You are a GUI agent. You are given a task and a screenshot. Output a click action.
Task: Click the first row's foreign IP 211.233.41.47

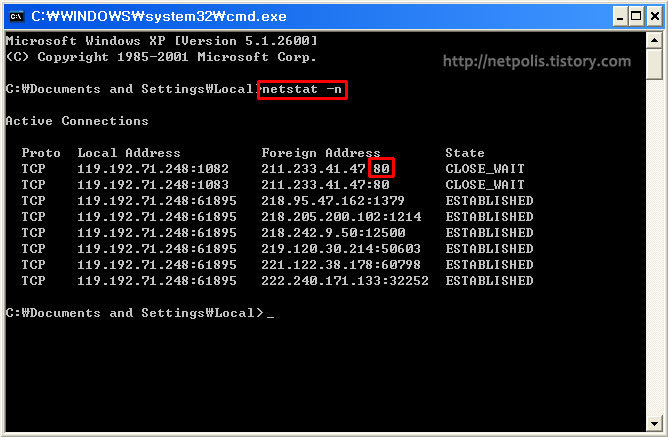pos(314,169)
